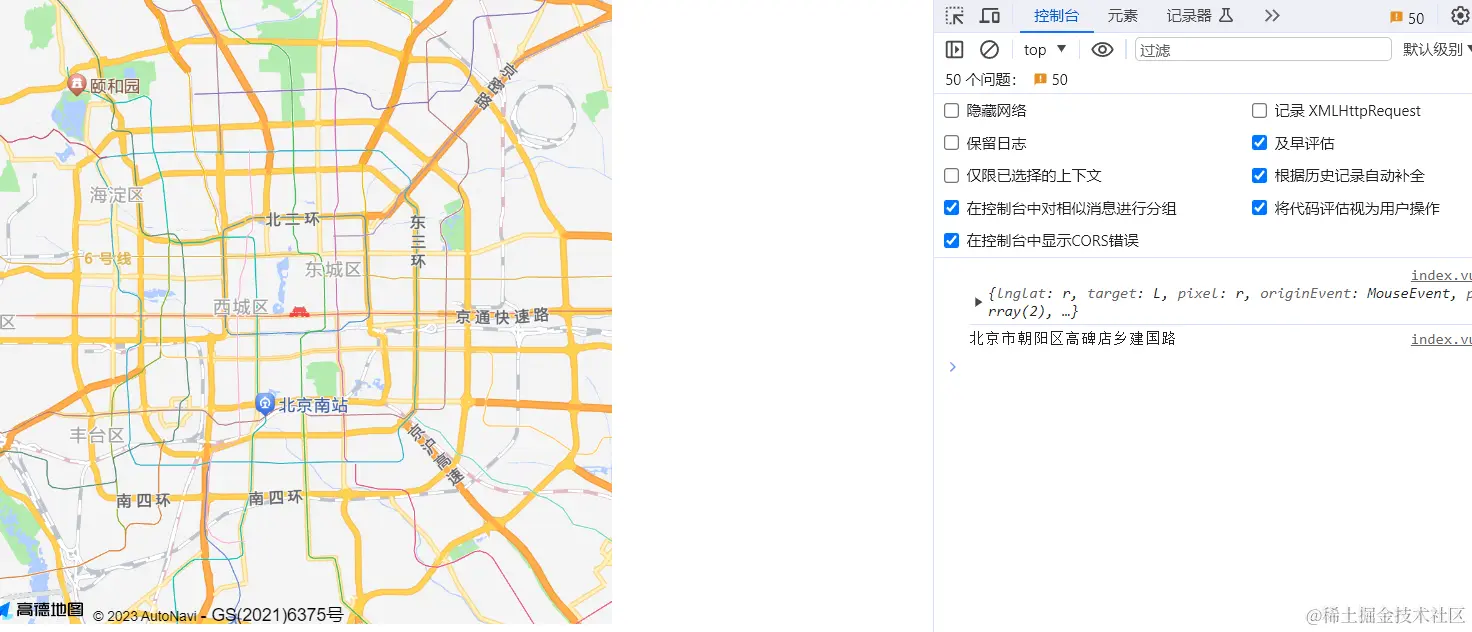Click the 海淀区 label on the map

point(117,195)
